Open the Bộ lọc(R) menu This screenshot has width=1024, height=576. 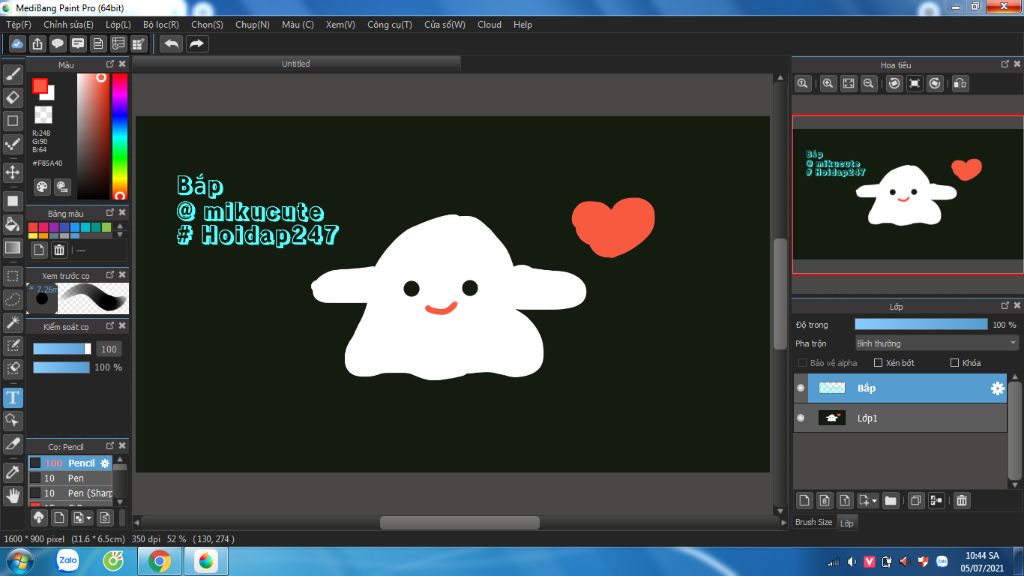[x=161, y=25]
